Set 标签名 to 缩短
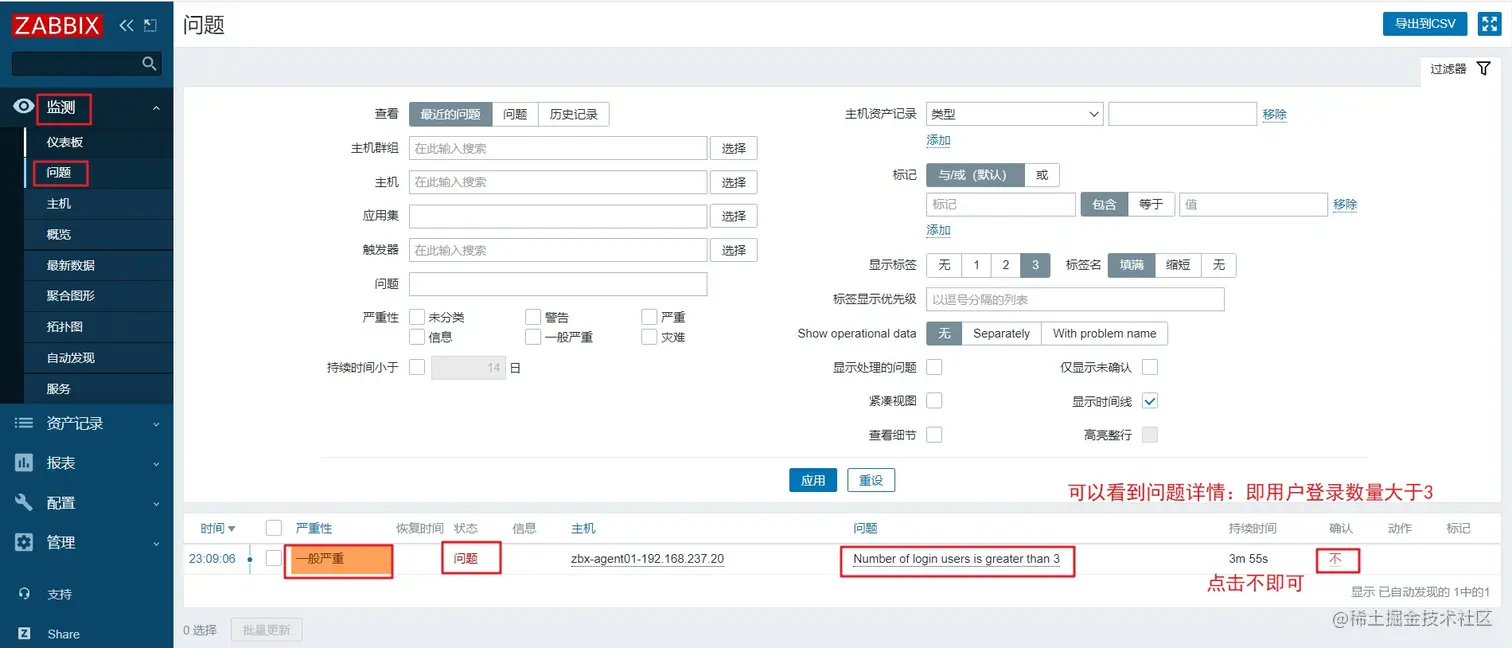The width and height of the screenshot is (1512, 648). 1178,265
